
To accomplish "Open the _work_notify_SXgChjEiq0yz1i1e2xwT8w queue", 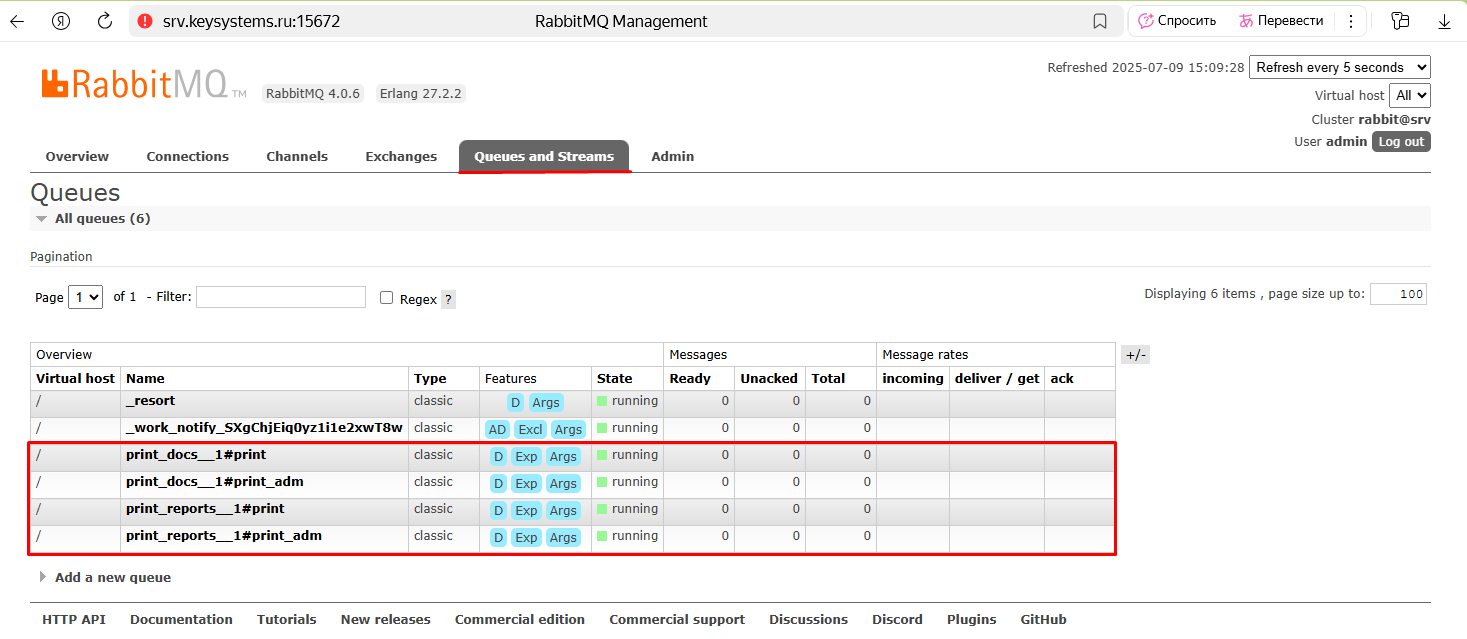I will tap(264, 428).
